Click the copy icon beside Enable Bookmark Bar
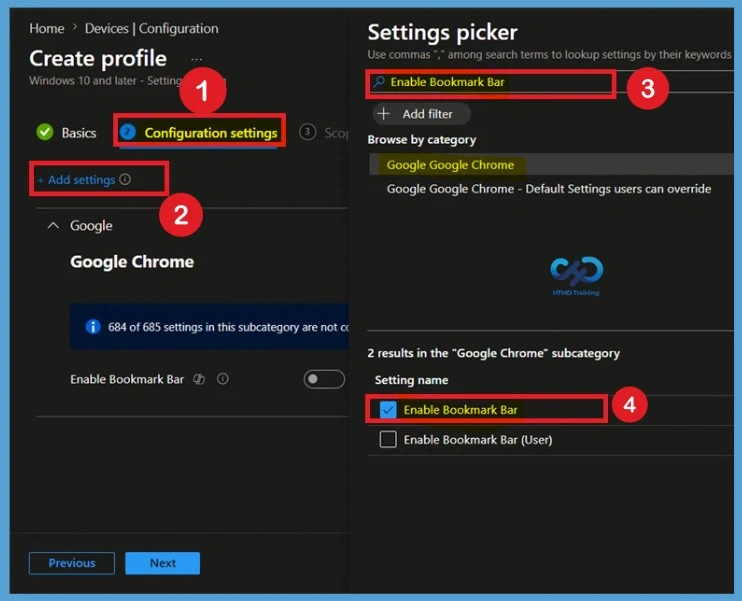The height and width of the screenshot is (601, 742). [x=199, y=379]
